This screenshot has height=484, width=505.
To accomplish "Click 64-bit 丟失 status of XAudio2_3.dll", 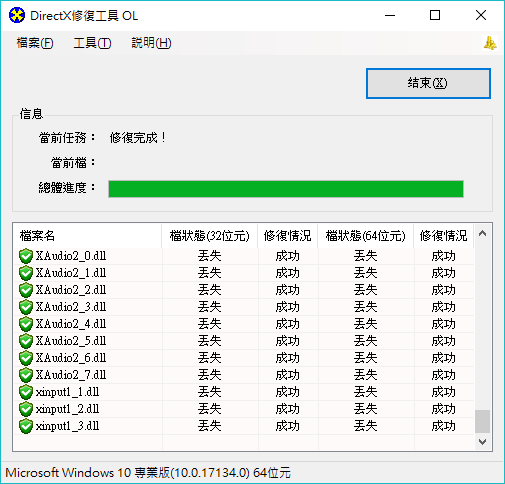I will pos(366,307).
